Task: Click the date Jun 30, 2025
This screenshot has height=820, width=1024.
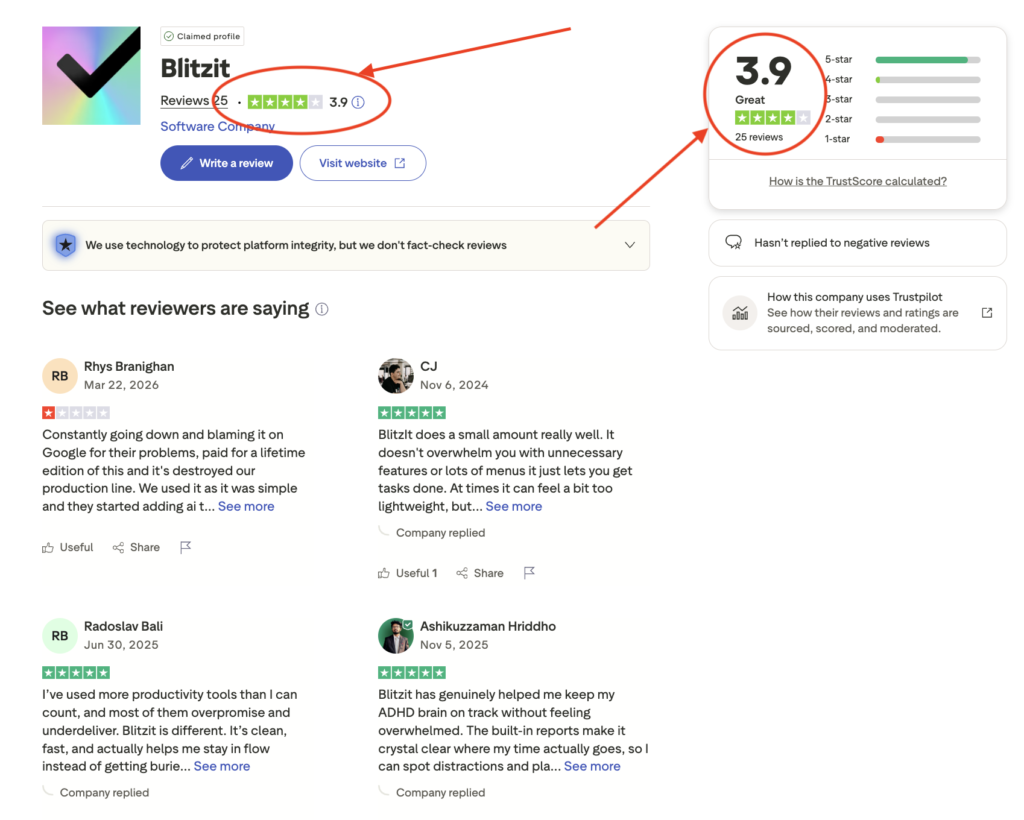Action: click(x=121, y=645)
